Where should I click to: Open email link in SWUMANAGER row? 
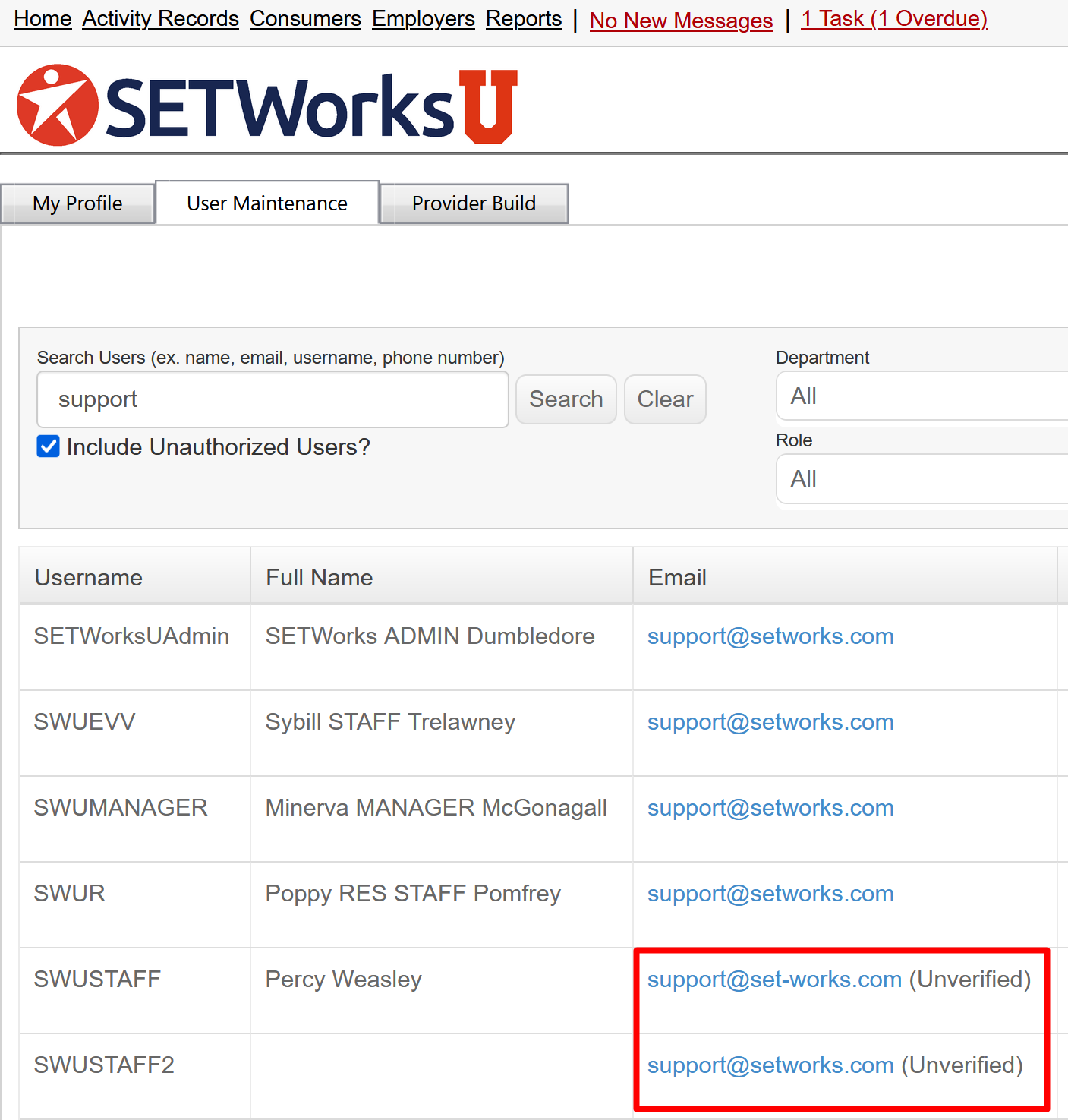tap(770, 808)
